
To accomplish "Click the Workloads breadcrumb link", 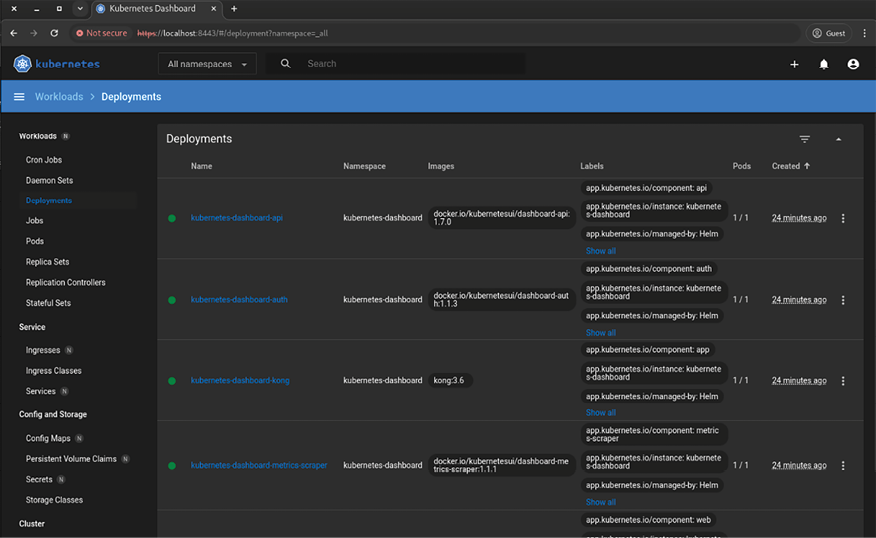I will pos(59,97).
